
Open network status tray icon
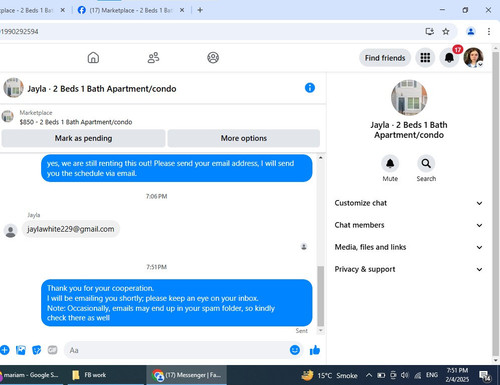point(418,375)
